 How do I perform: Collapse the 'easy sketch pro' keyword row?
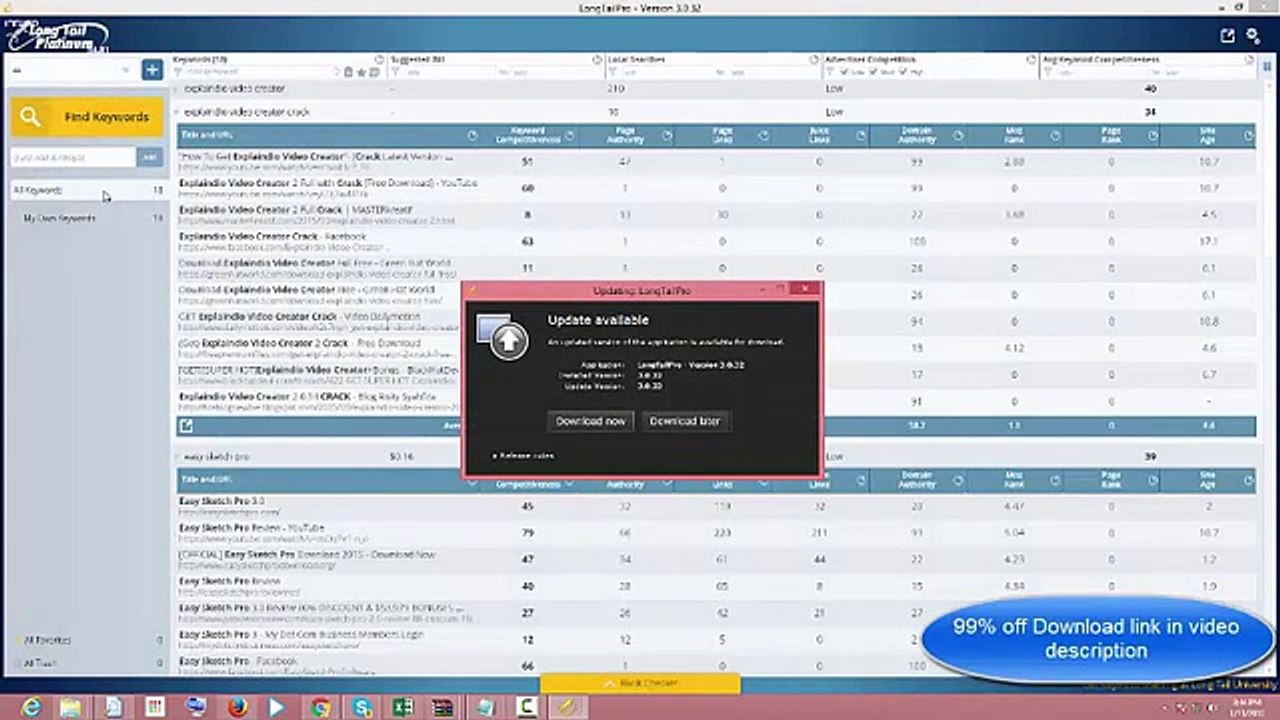pyautogui.click(x=178, y=456)
